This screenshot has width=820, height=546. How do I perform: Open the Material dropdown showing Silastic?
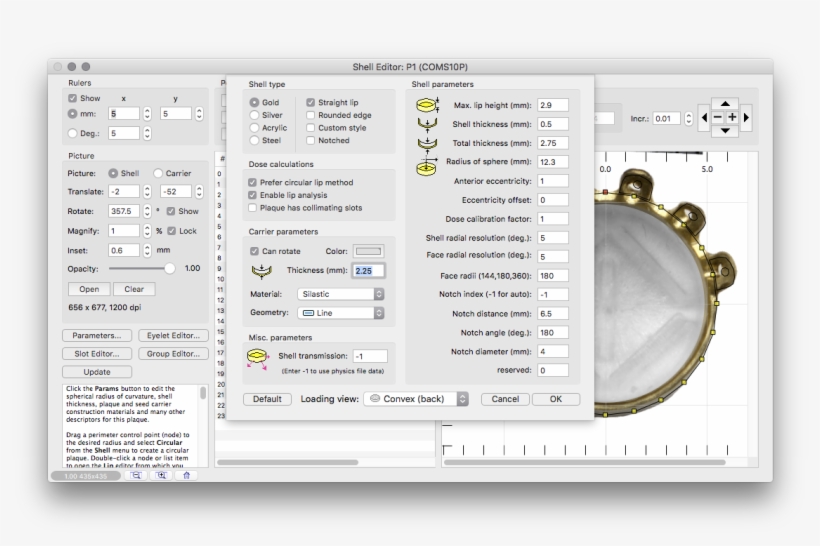click(341, 294)
